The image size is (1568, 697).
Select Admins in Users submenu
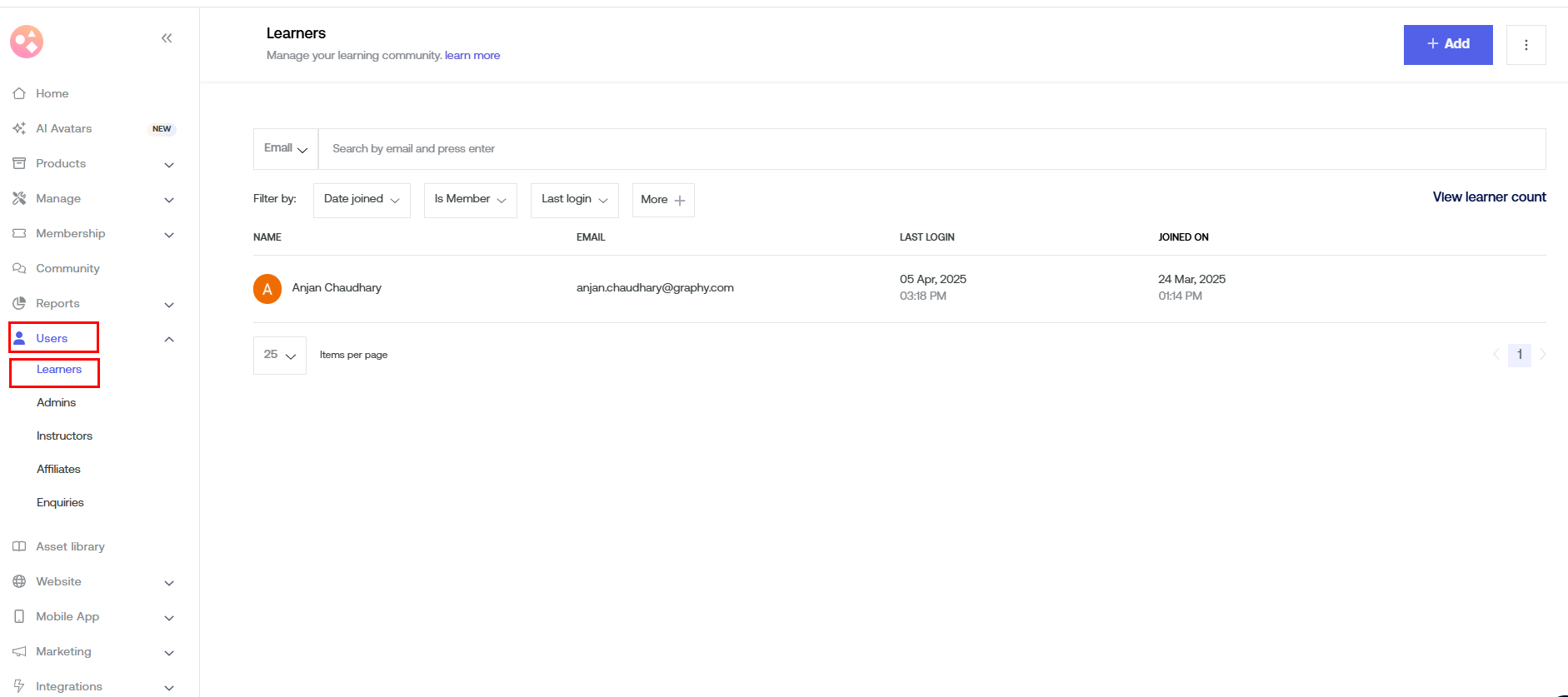pos(56,402)
